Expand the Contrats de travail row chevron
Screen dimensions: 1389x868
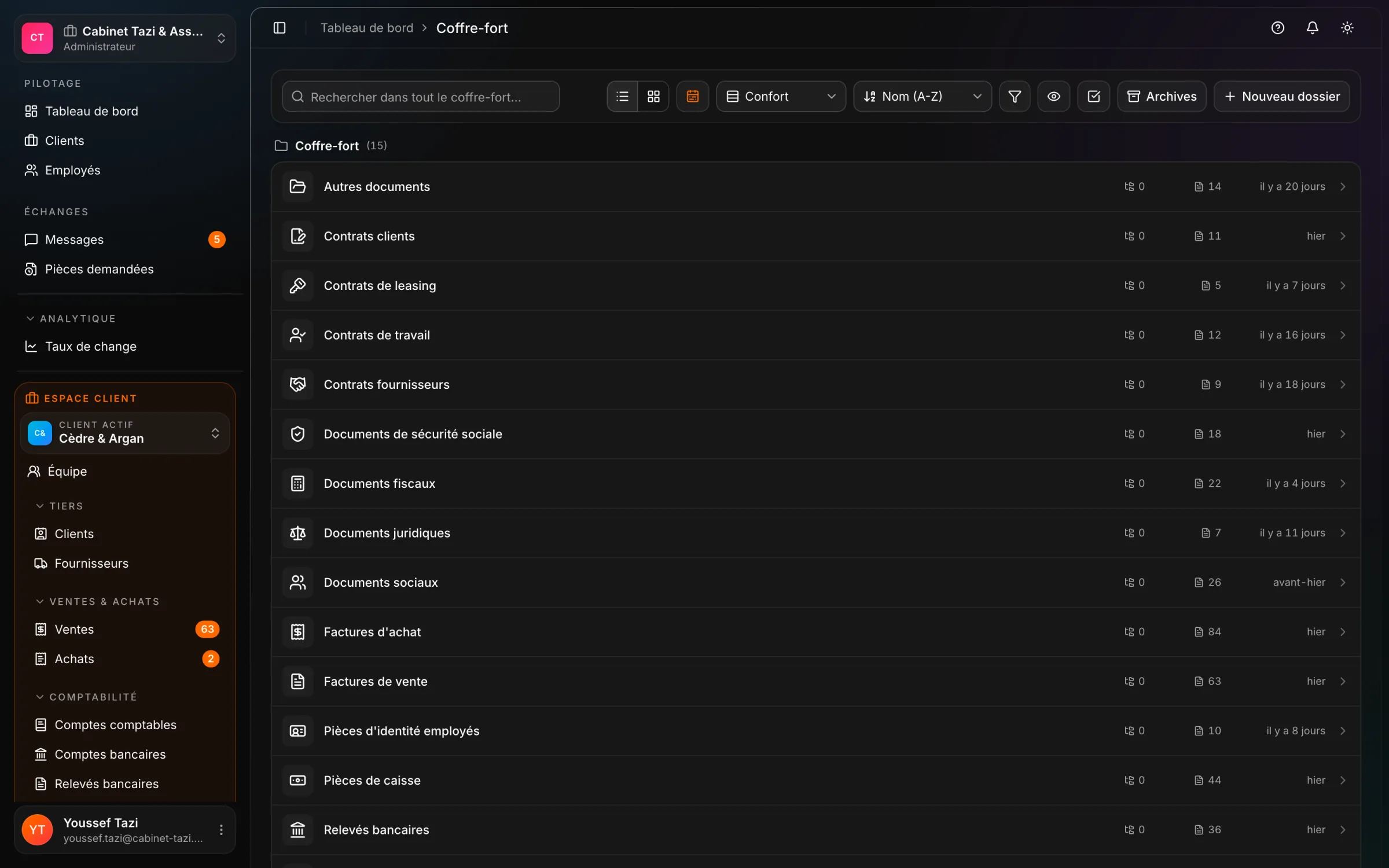[1343, 335]
